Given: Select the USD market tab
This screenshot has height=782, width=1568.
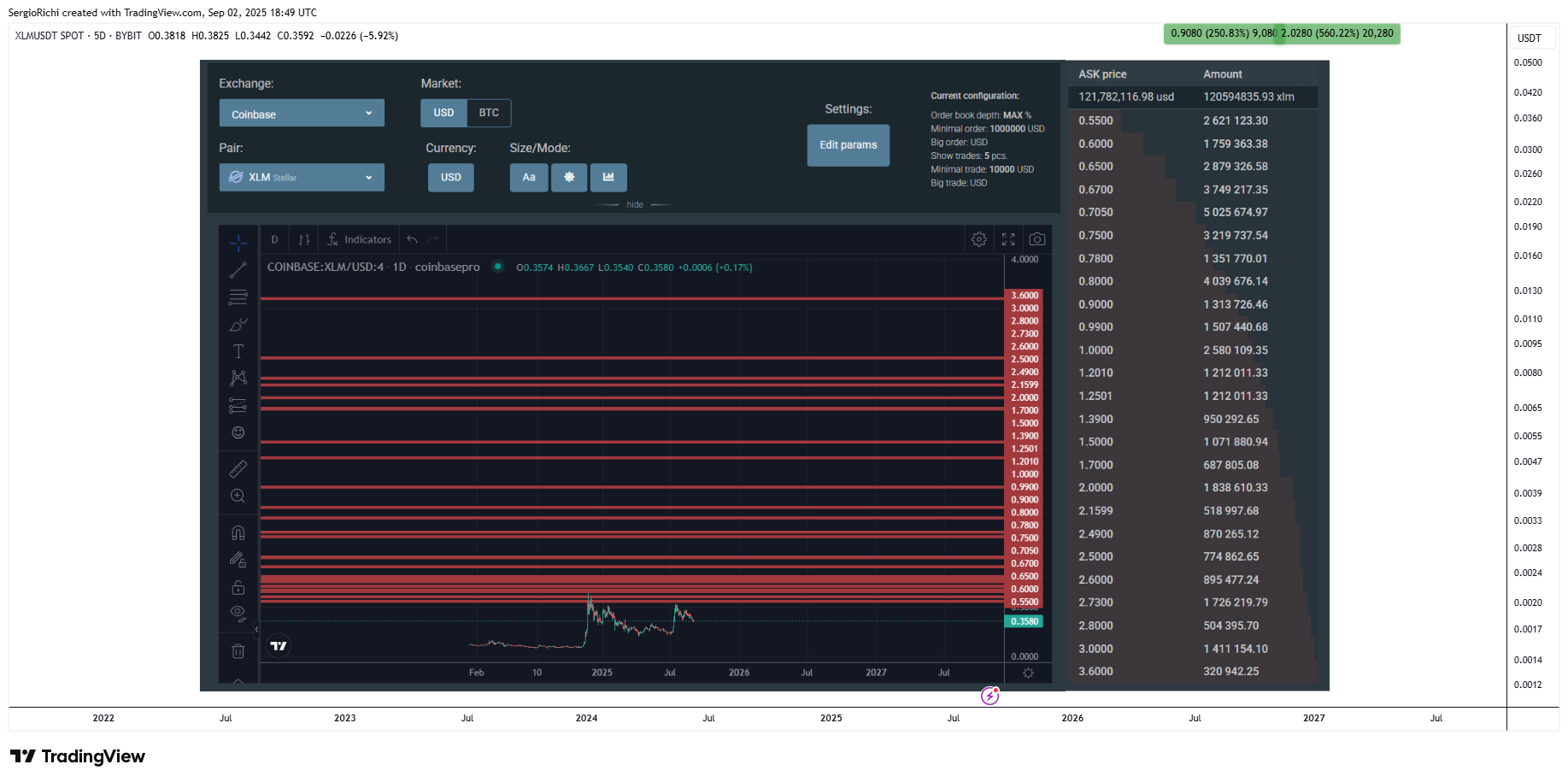Looking at the screenshot, I should coord(443,113).
